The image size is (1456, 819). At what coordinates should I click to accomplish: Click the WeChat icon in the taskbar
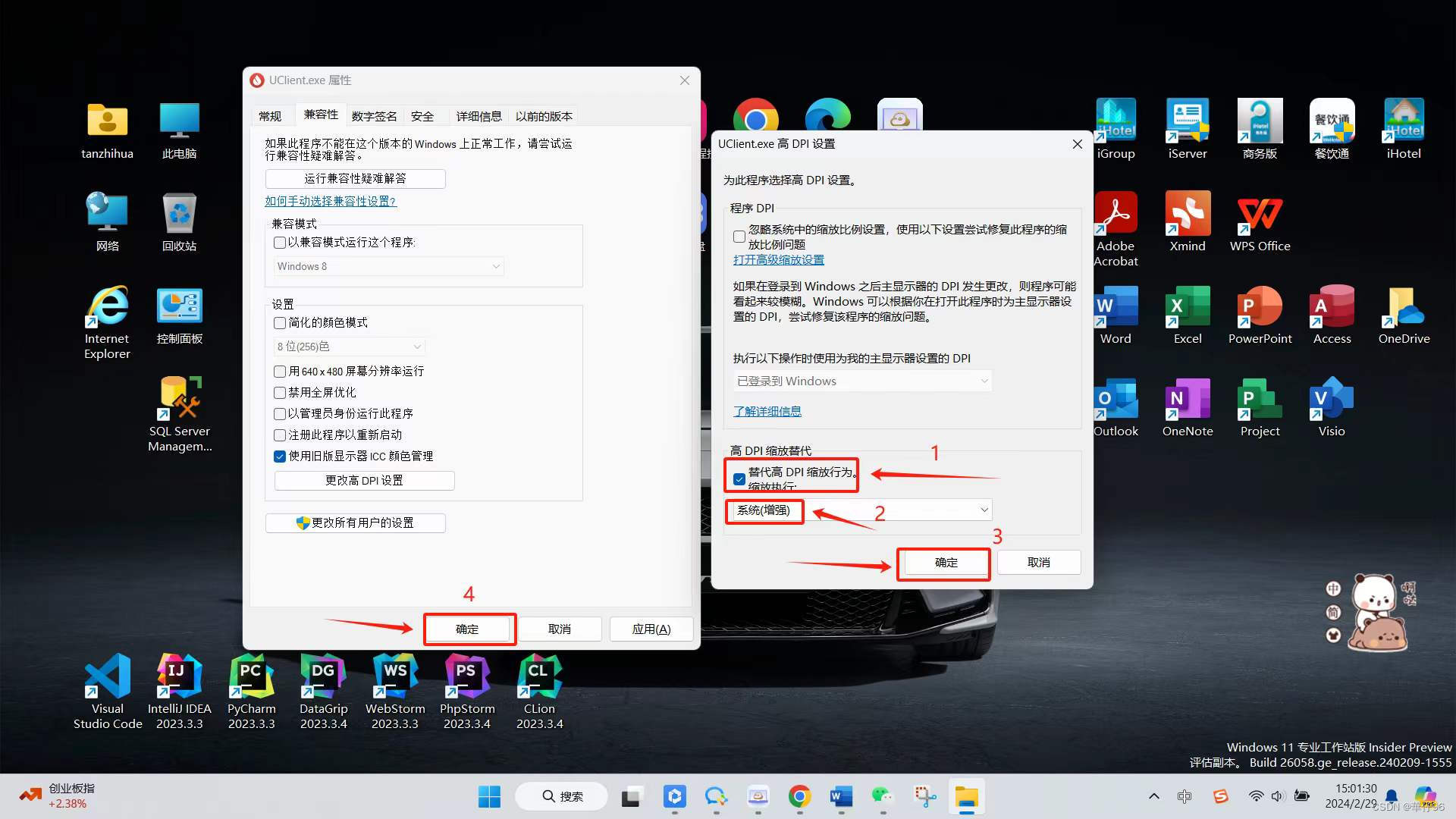point(882,797)
